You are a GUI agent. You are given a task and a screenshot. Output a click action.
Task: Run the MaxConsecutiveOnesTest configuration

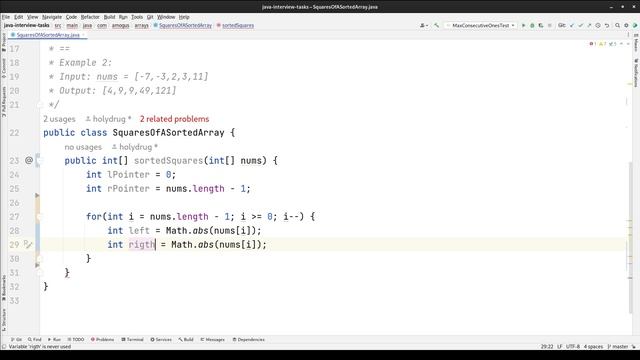point(524,25)
